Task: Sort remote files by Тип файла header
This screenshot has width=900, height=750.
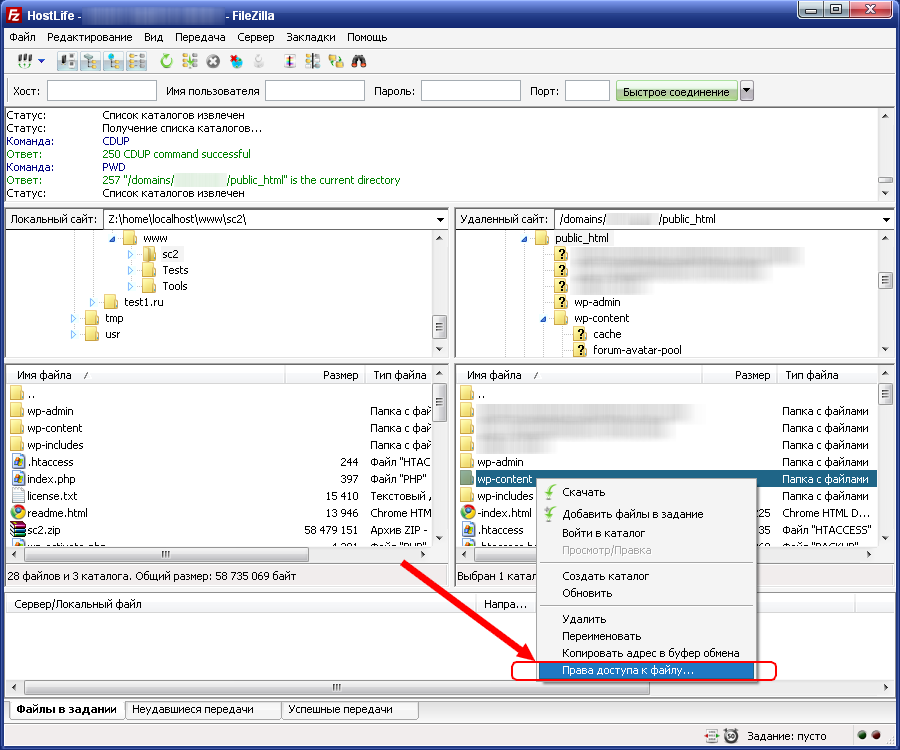Action: [x=827, y=375]
